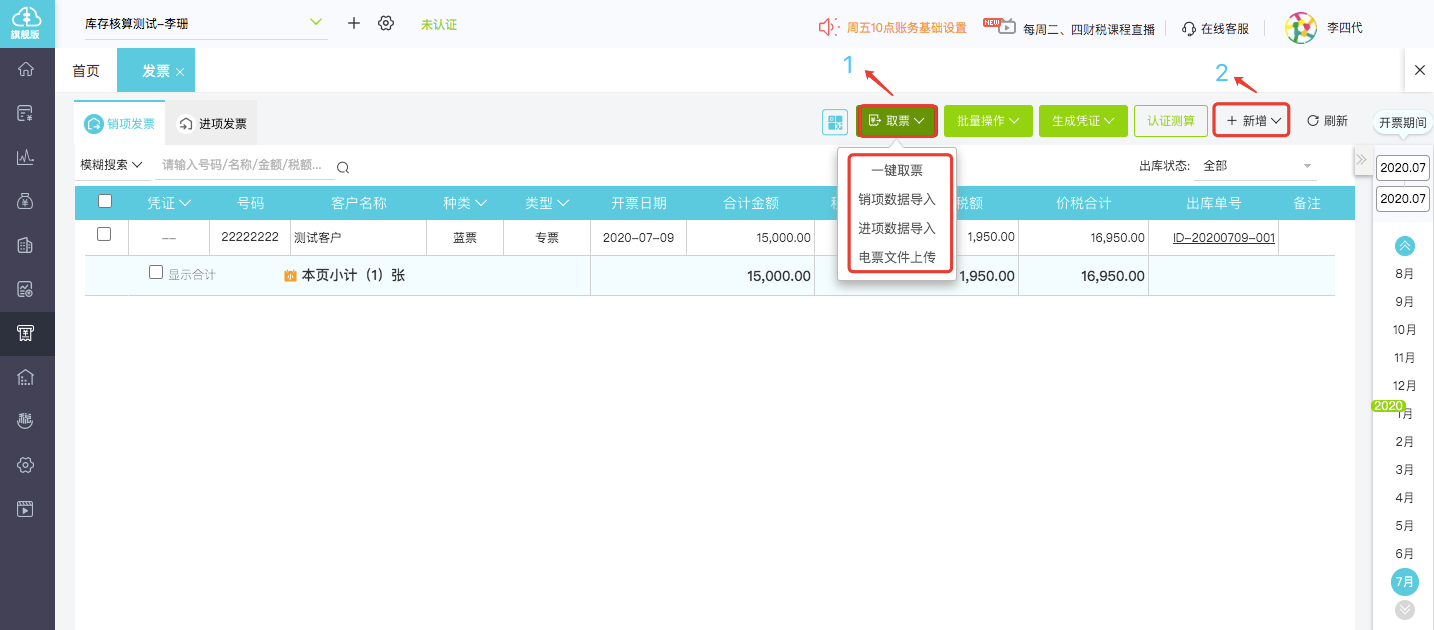1434x630 pixels.
Task: Click the QR code scan icon
Action: point(834,122)
